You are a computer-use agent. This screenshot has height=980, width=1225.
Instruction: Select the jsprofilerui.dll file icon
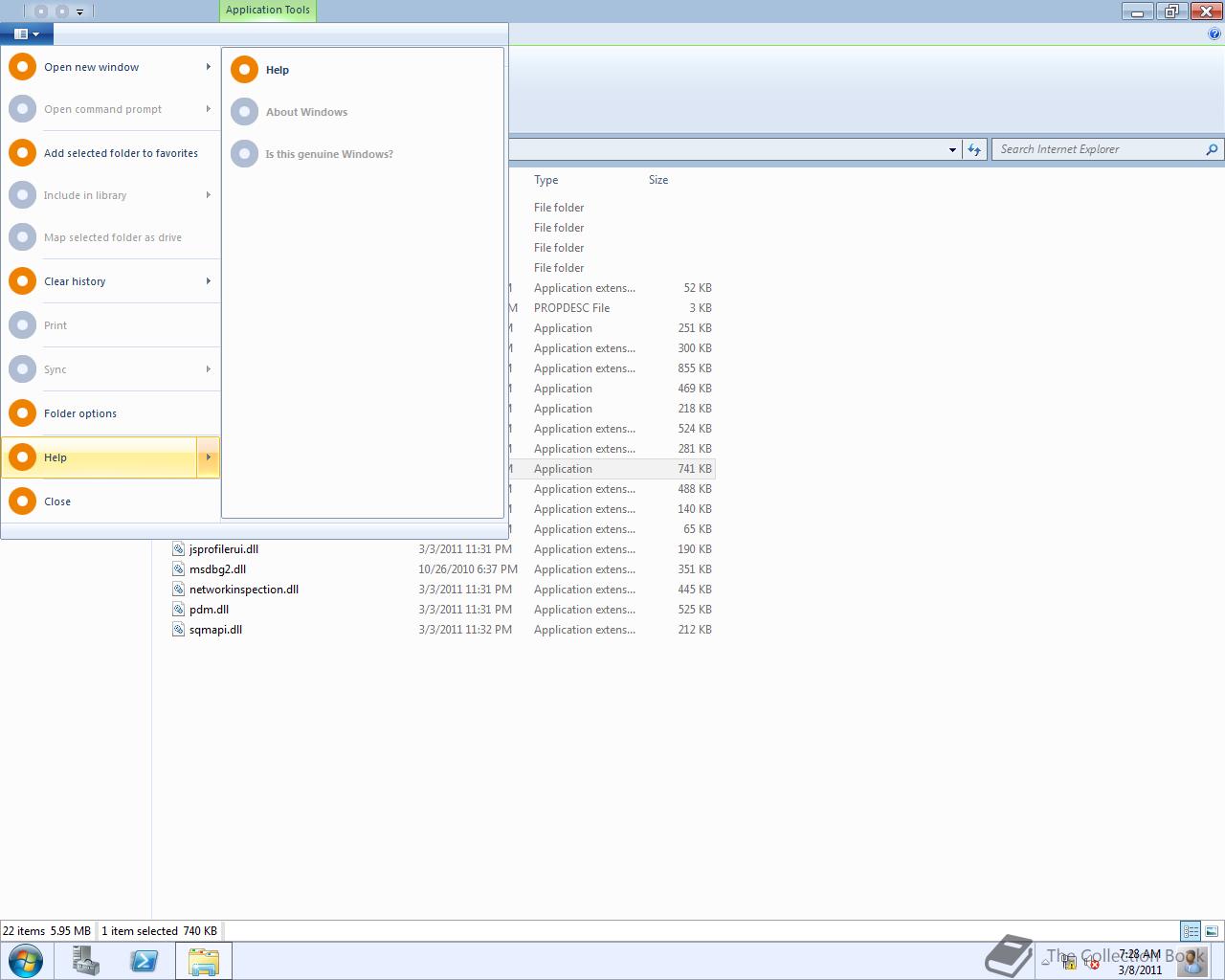178,549
